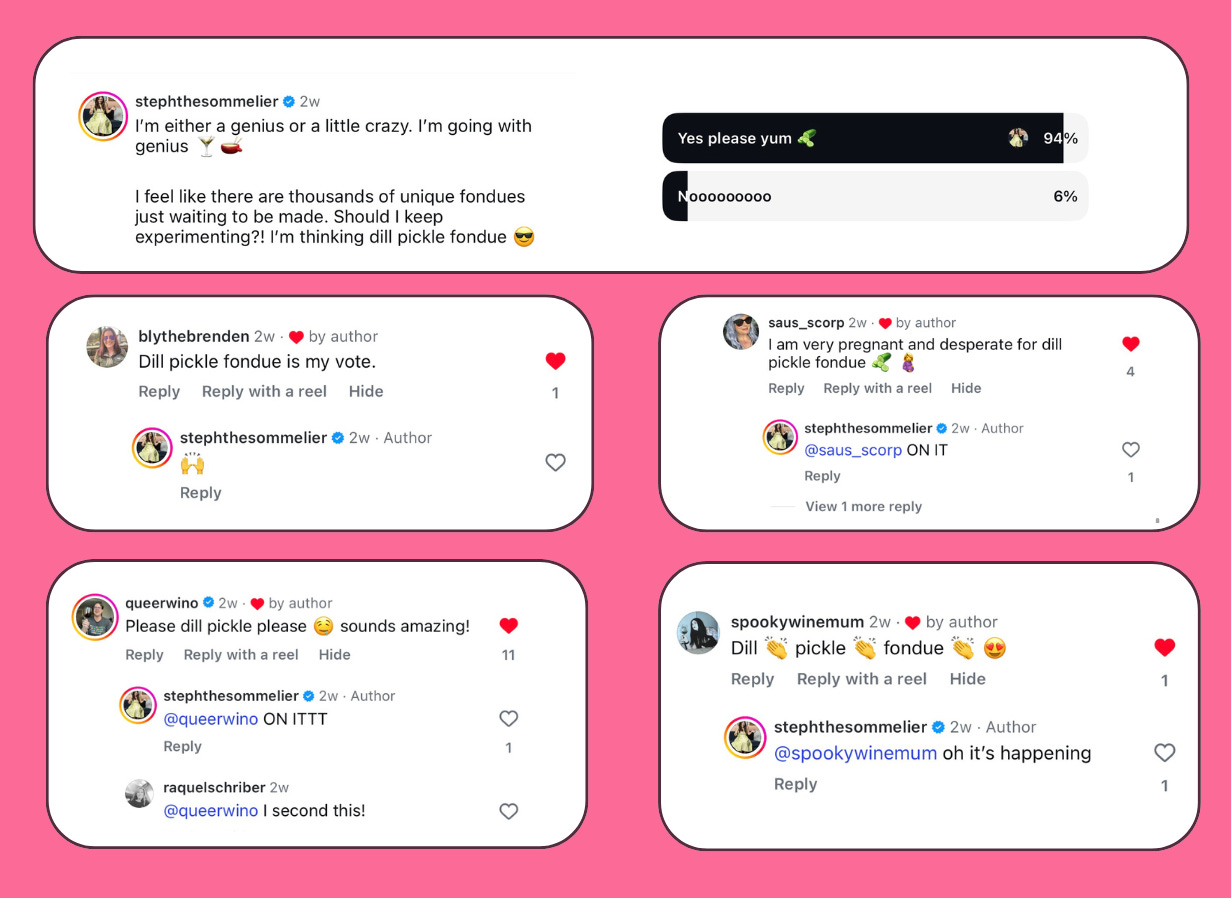The height and width of the screenshot is (898, 1231).
Task: Reply with a reel to blythebrenden
Action: 264,391
